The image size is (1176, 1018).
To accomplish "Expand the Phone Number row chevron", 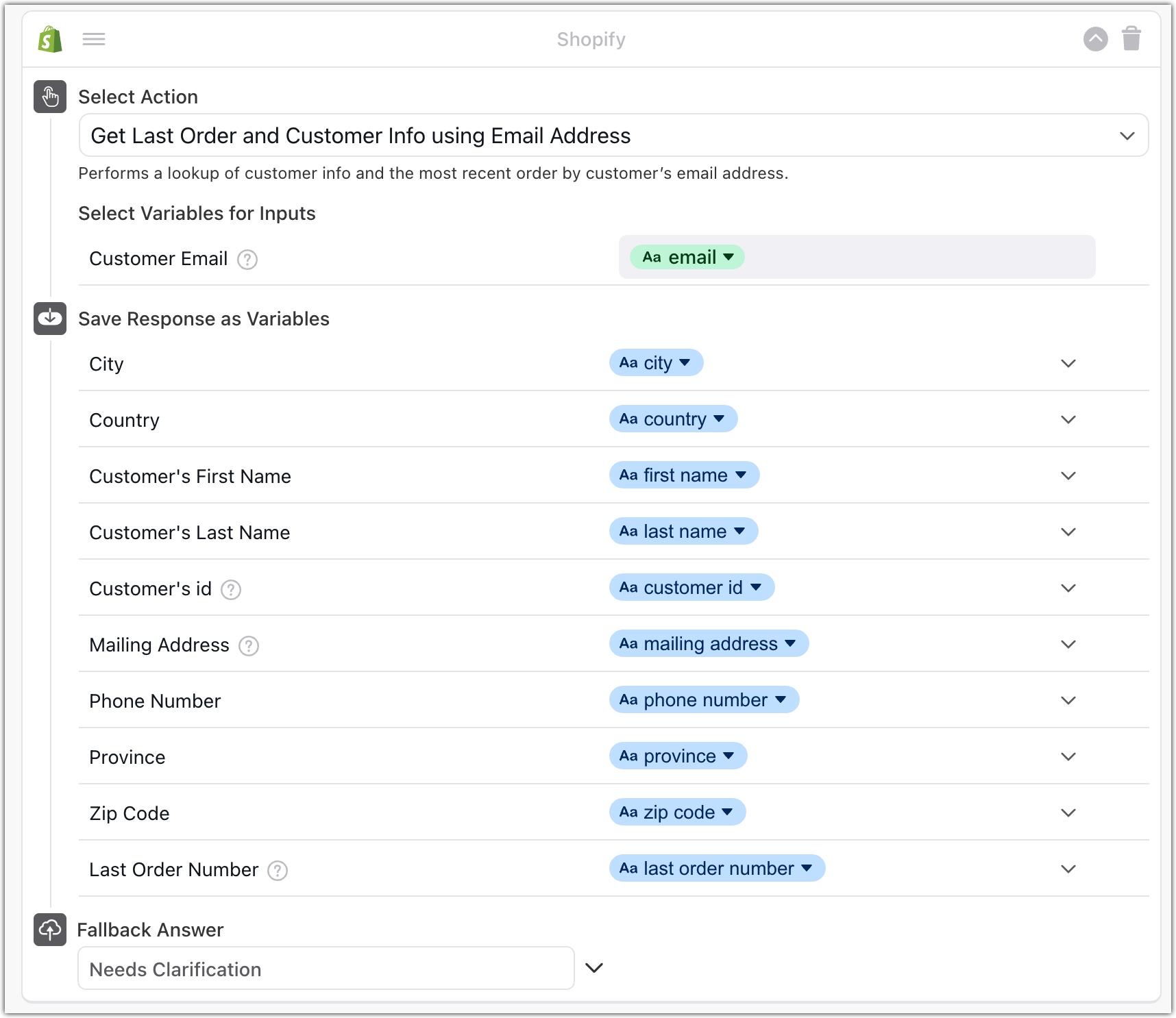I will 1068,701.
